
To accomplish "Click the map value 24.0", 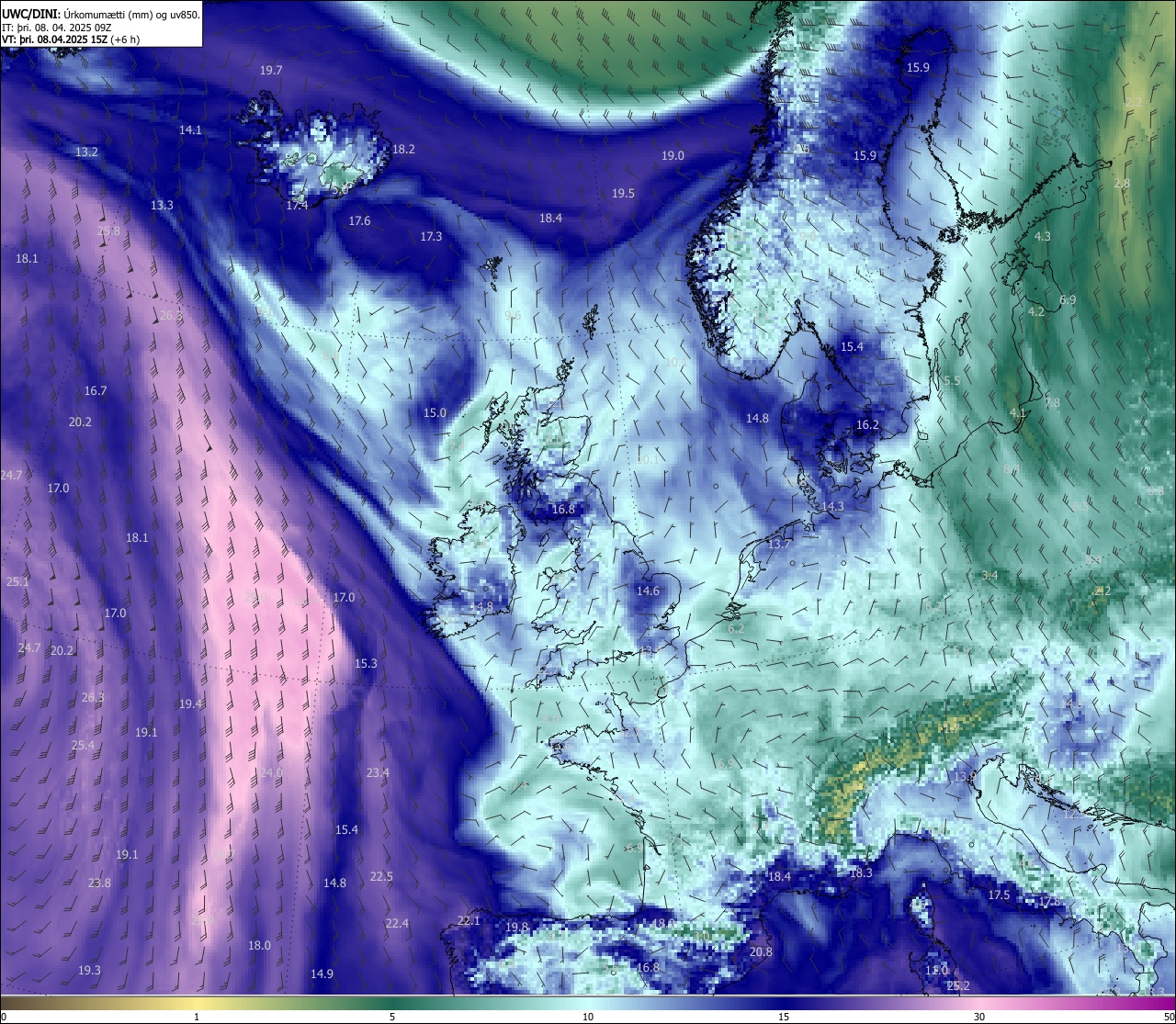I will (271, 773).
